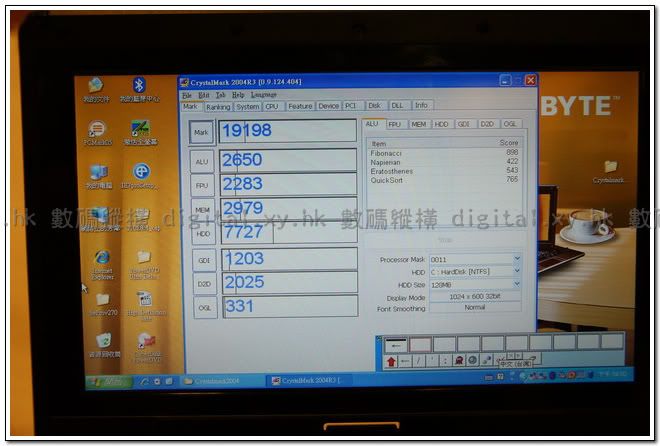Click the round globe icon in the IME panel

tap(472, 361)
